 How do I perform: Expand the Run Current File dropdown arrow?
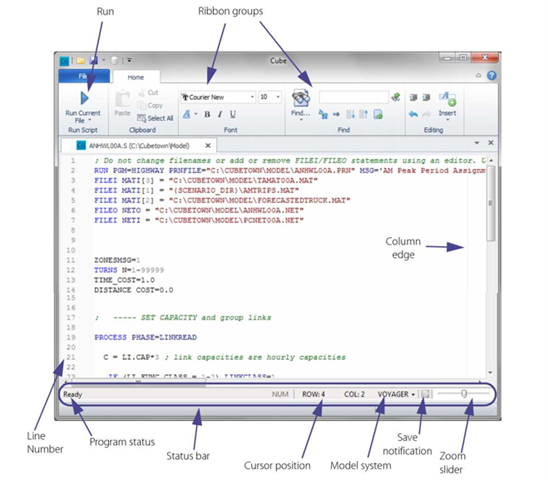tap(90, 120)
